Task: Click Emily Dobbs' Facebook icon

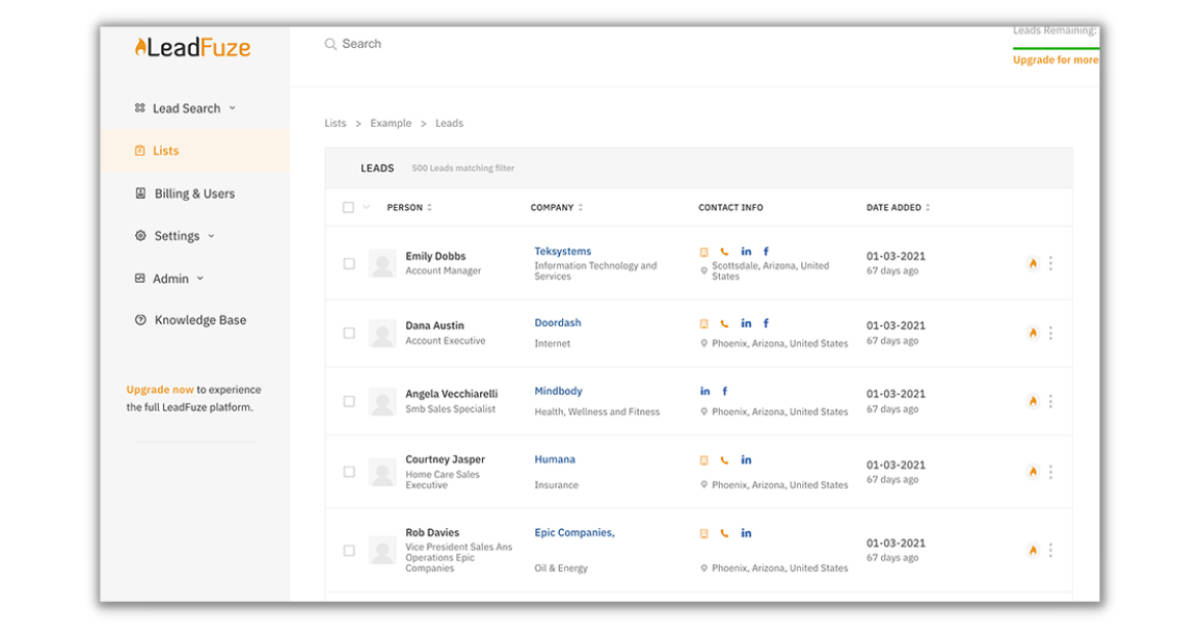Action: (x=765, y=251)
